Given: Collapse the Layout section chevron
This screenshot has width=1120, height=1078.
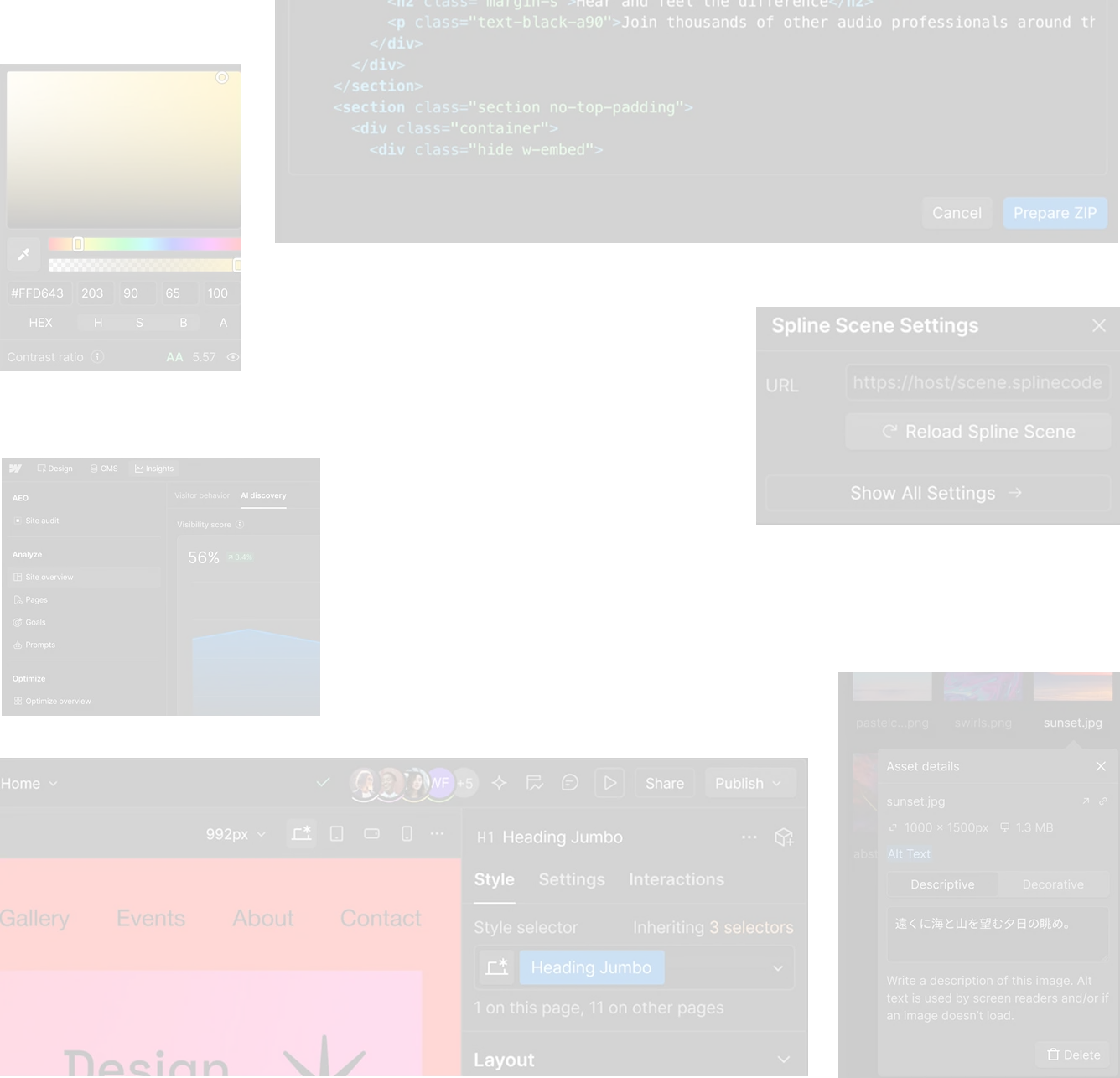Looking at the screenshot, I should click(x=784, y=1060).
